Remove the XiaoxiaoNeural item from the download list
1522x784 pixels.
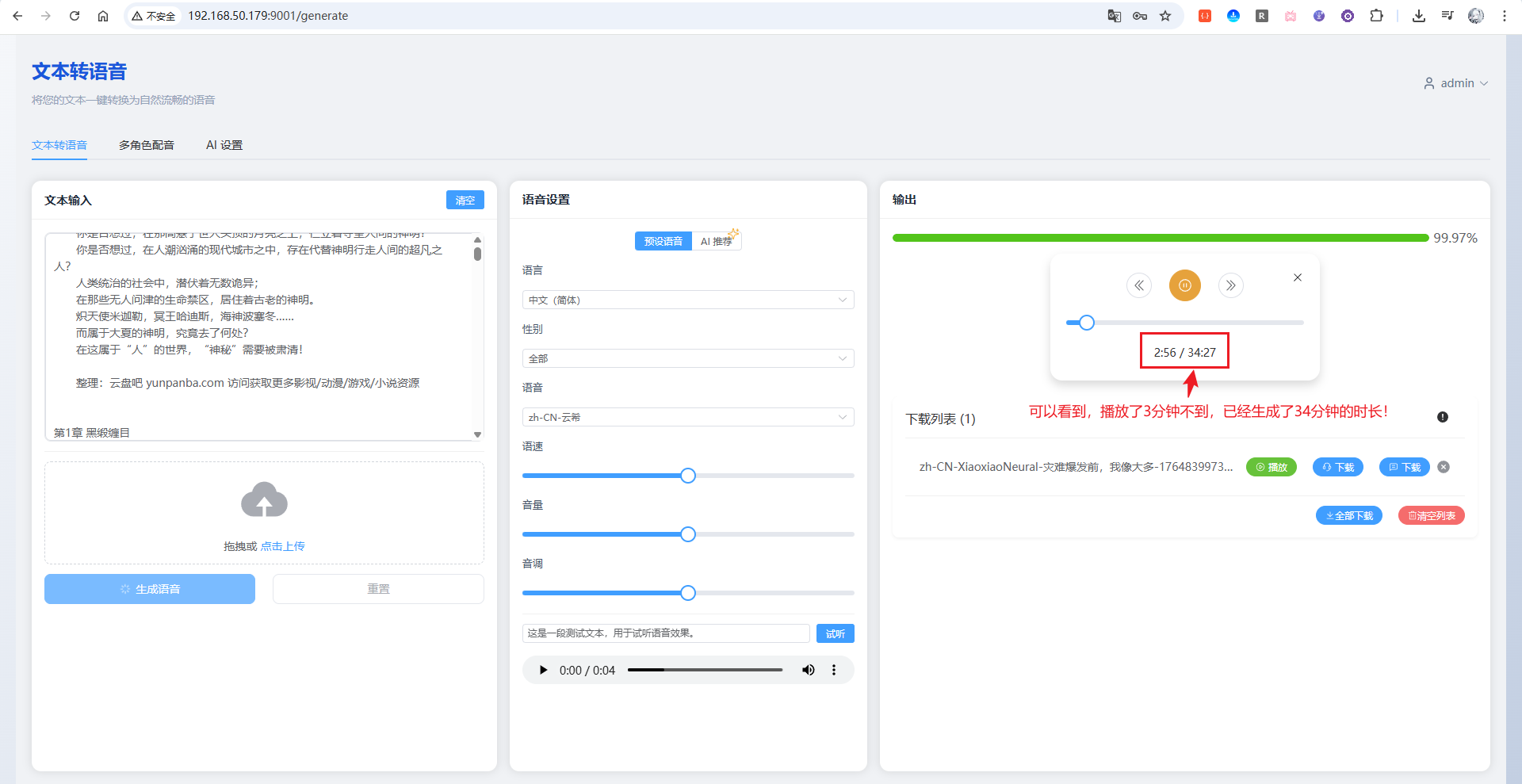(1444, 467)
